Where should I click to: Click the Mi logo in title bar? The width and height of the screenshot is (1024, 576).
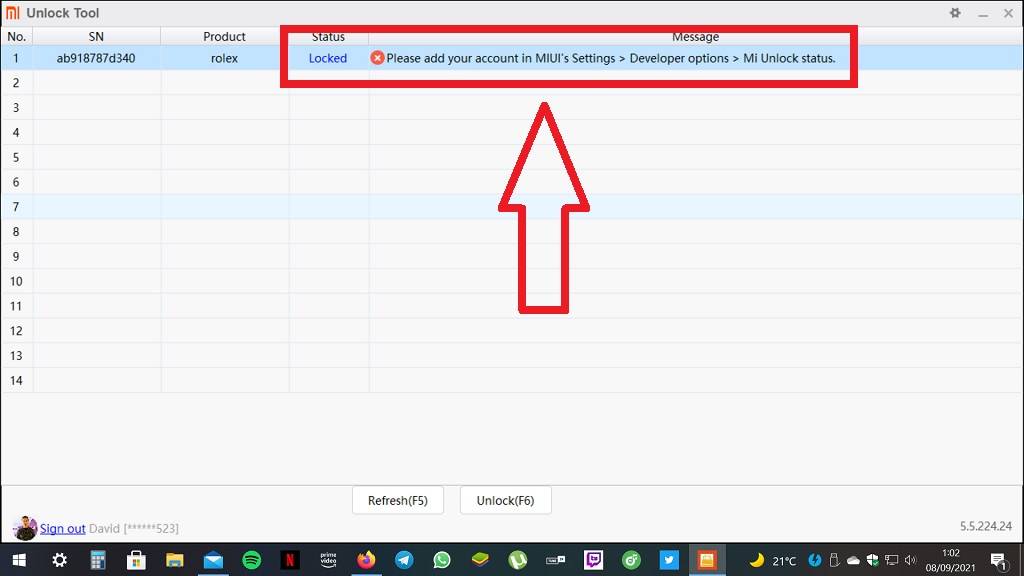[12, 12]
